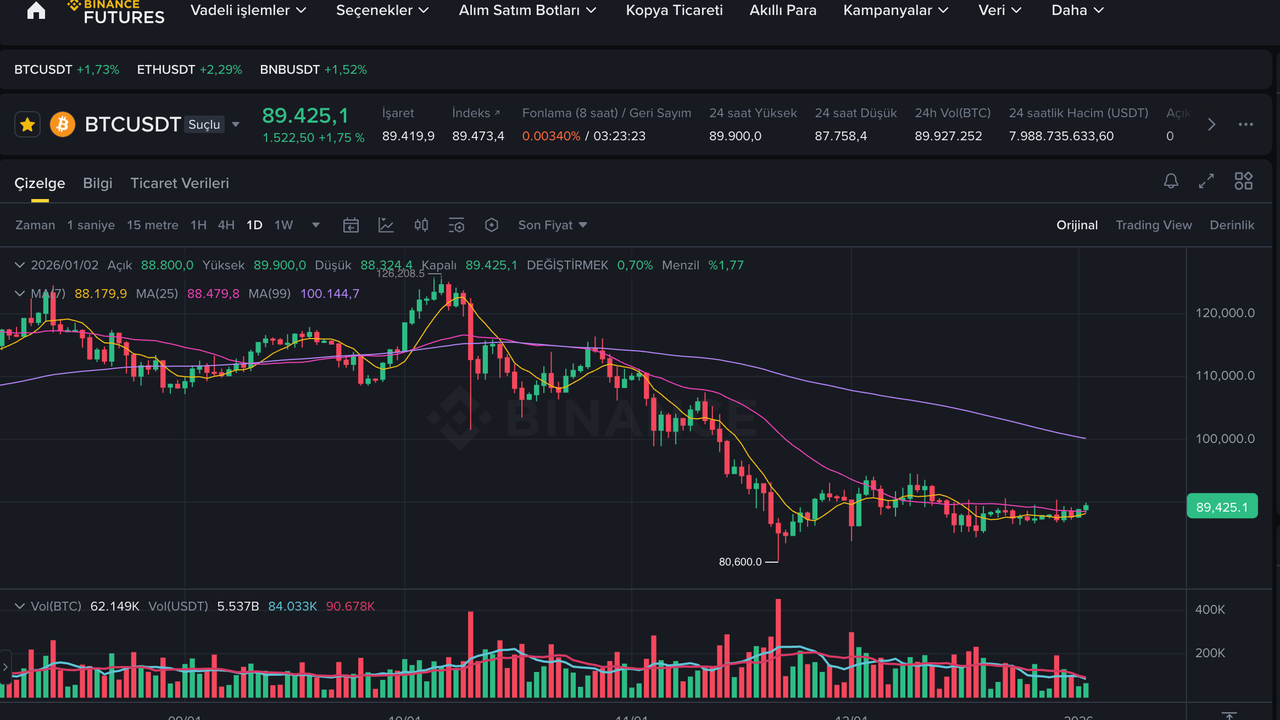1280x720 pixels.
Task: Click the 89,425.1 price label on axis
Action: coord(1221,507)
